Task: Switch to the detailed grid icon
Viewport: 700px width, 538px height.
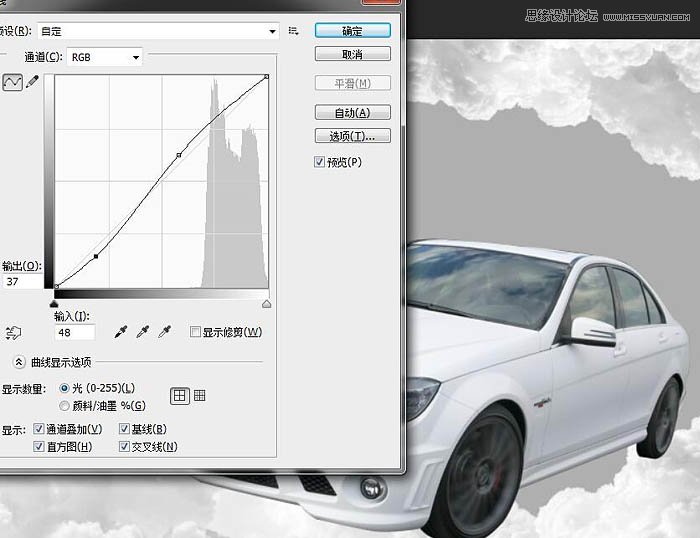Action: [199, 396]
